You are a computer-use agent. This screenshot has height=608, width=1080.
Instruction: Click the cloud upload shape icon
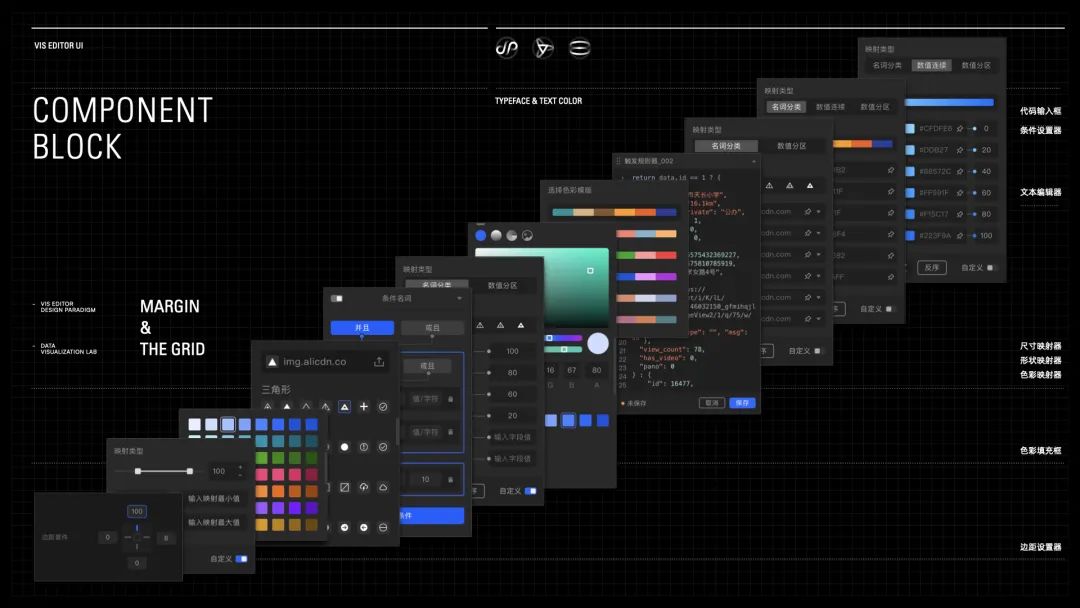[363, 487]
